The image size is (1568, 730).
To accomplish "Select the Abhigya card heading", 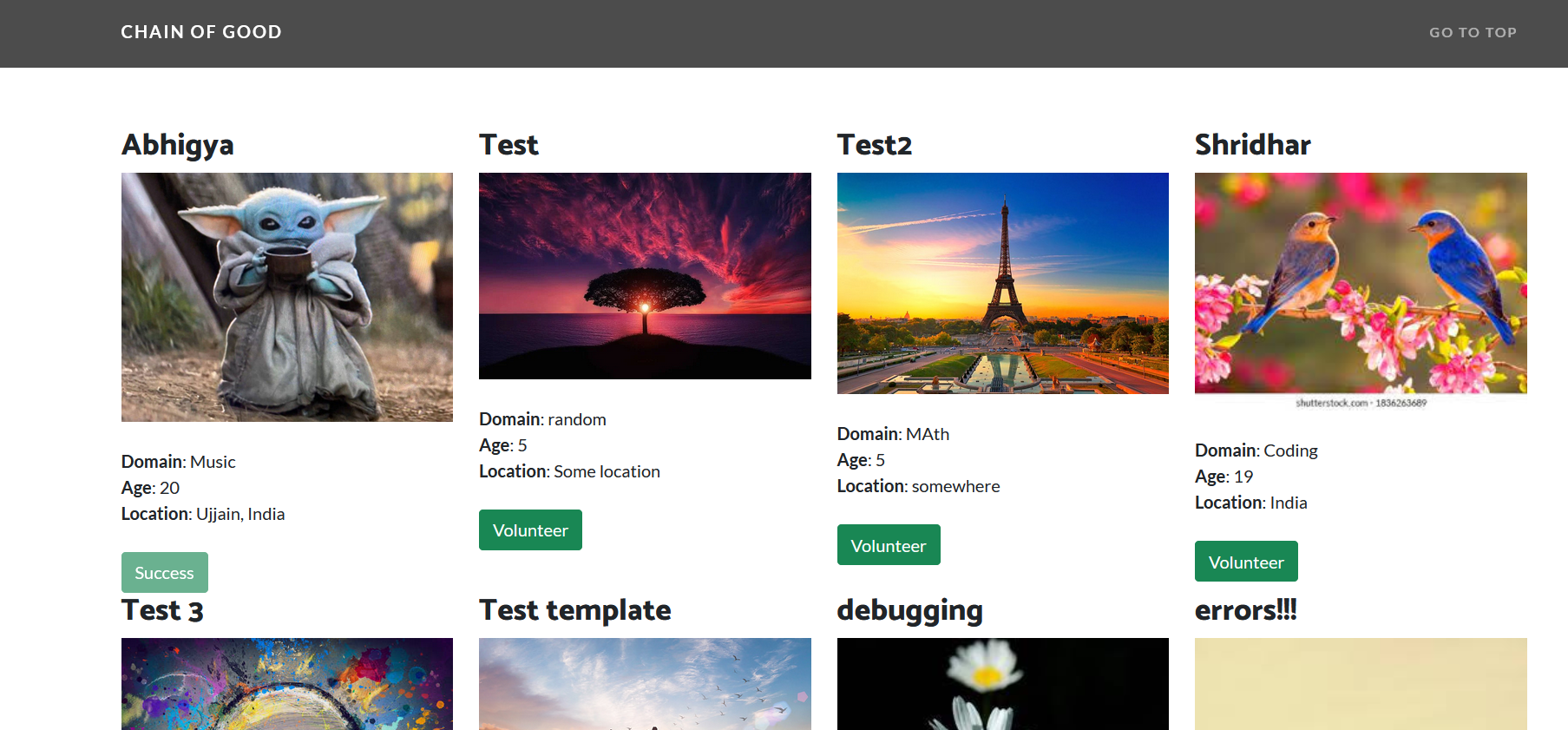I will click(x=178, y=145).
